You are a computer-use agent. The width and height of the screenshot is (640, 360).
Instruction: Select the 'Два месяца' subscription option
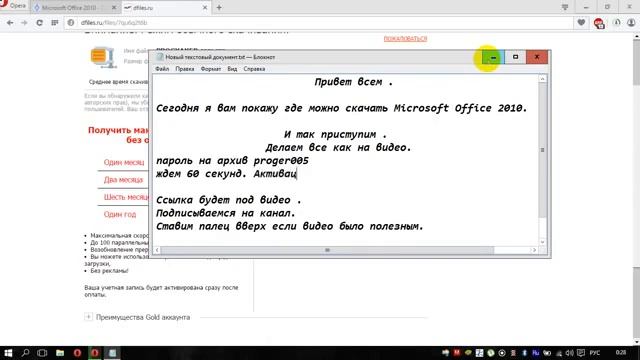pyautogui.click(x=123, y=180)
